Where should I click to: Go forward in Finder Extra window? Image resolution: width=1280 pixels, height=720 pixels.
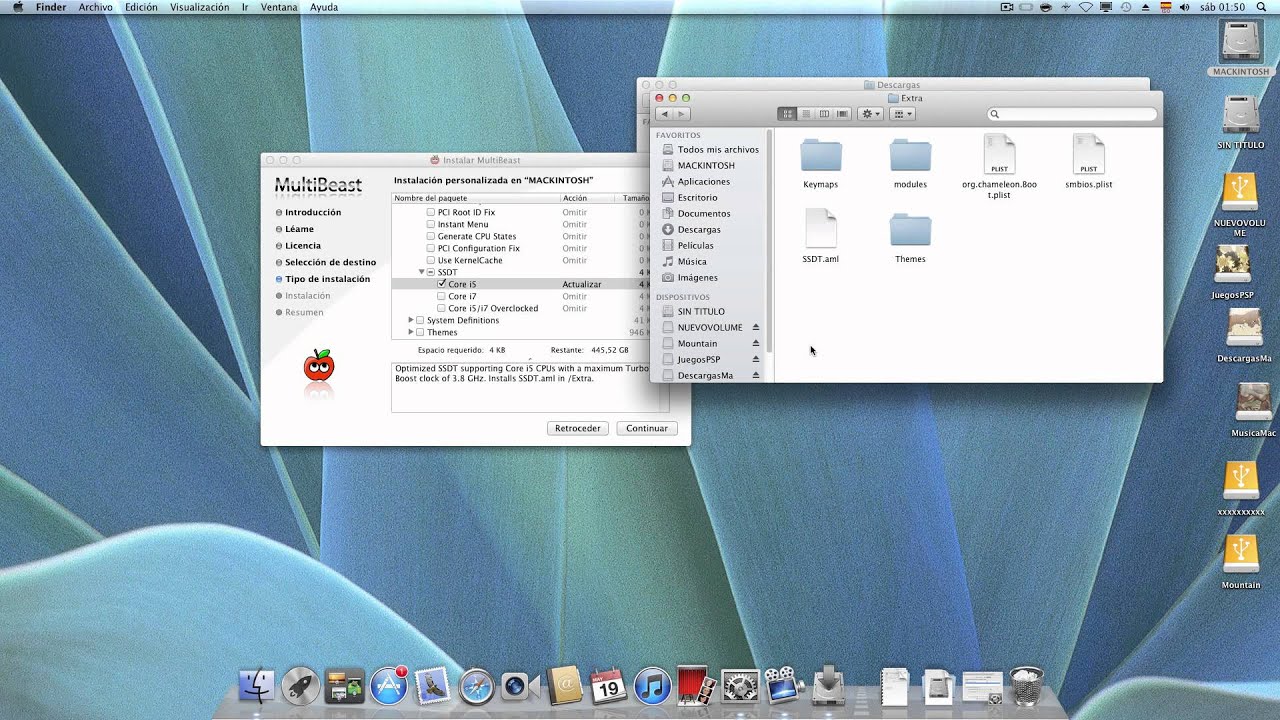point(680,114)
